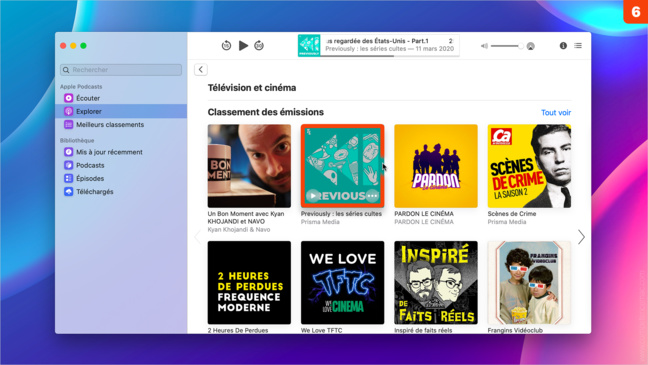Image resolution: width=648 pixels, height=365 pixels.
Task: Click the Rechercher search field
Action: point(121,70)
